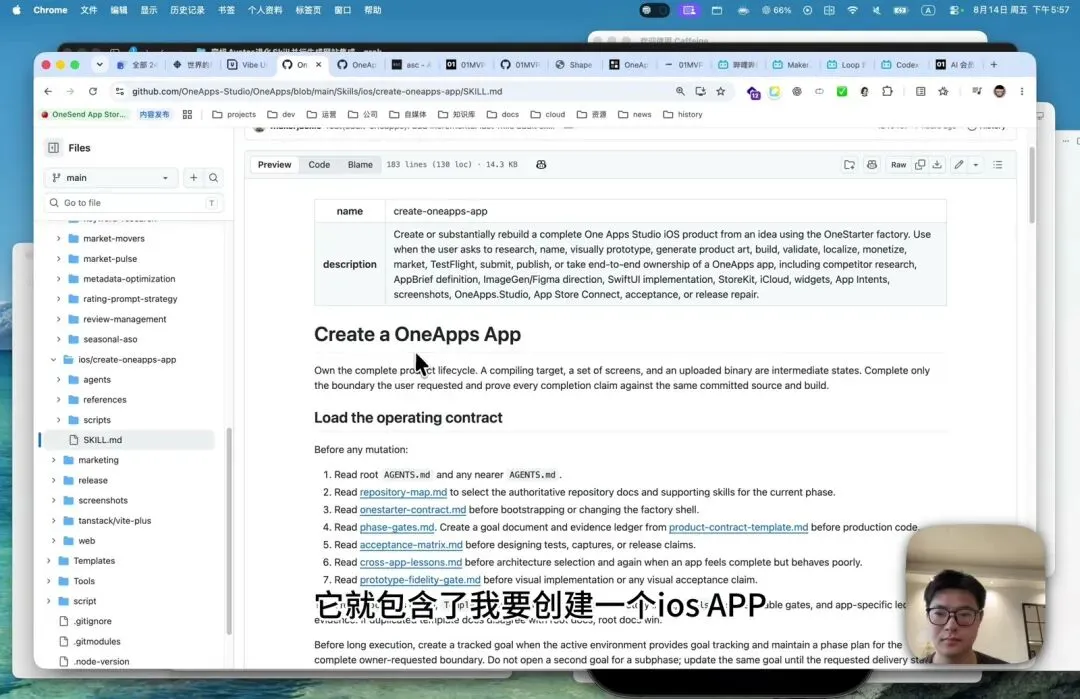This screenshot has height=699, width=1080.
Task: Copy raw file contents icon
Action: click(920, 165)
